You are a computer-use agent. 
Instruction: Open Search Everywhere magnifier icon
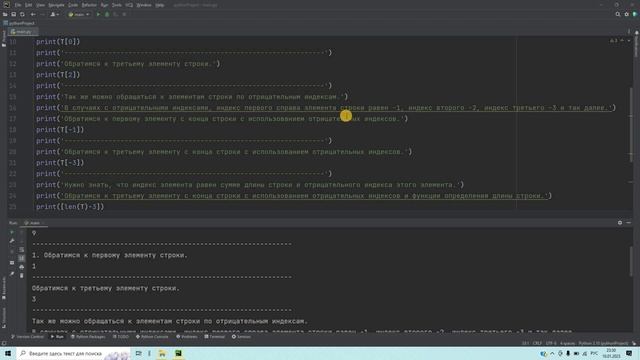pyautogui.click(x=618, y=14)
